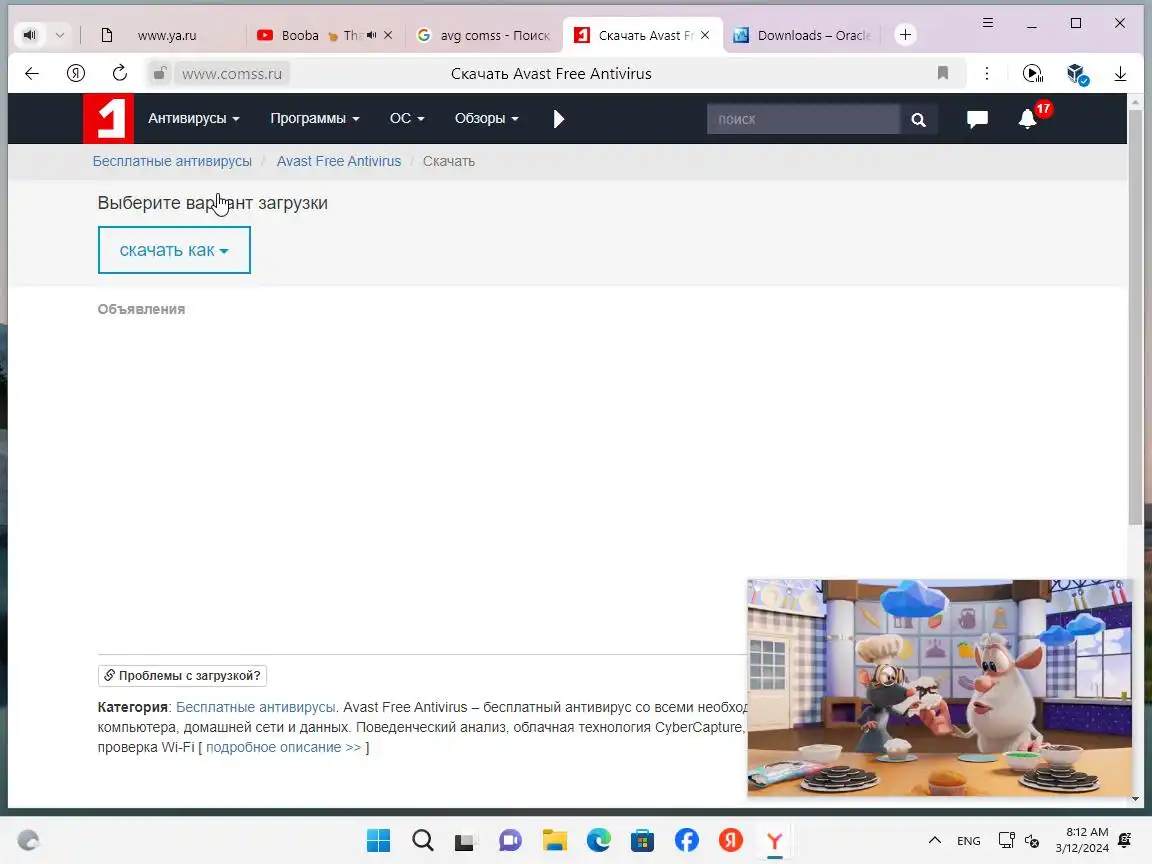Click the Protect shield extension icon
The height and width of the screenshot is (864, 1152).
1077,73
